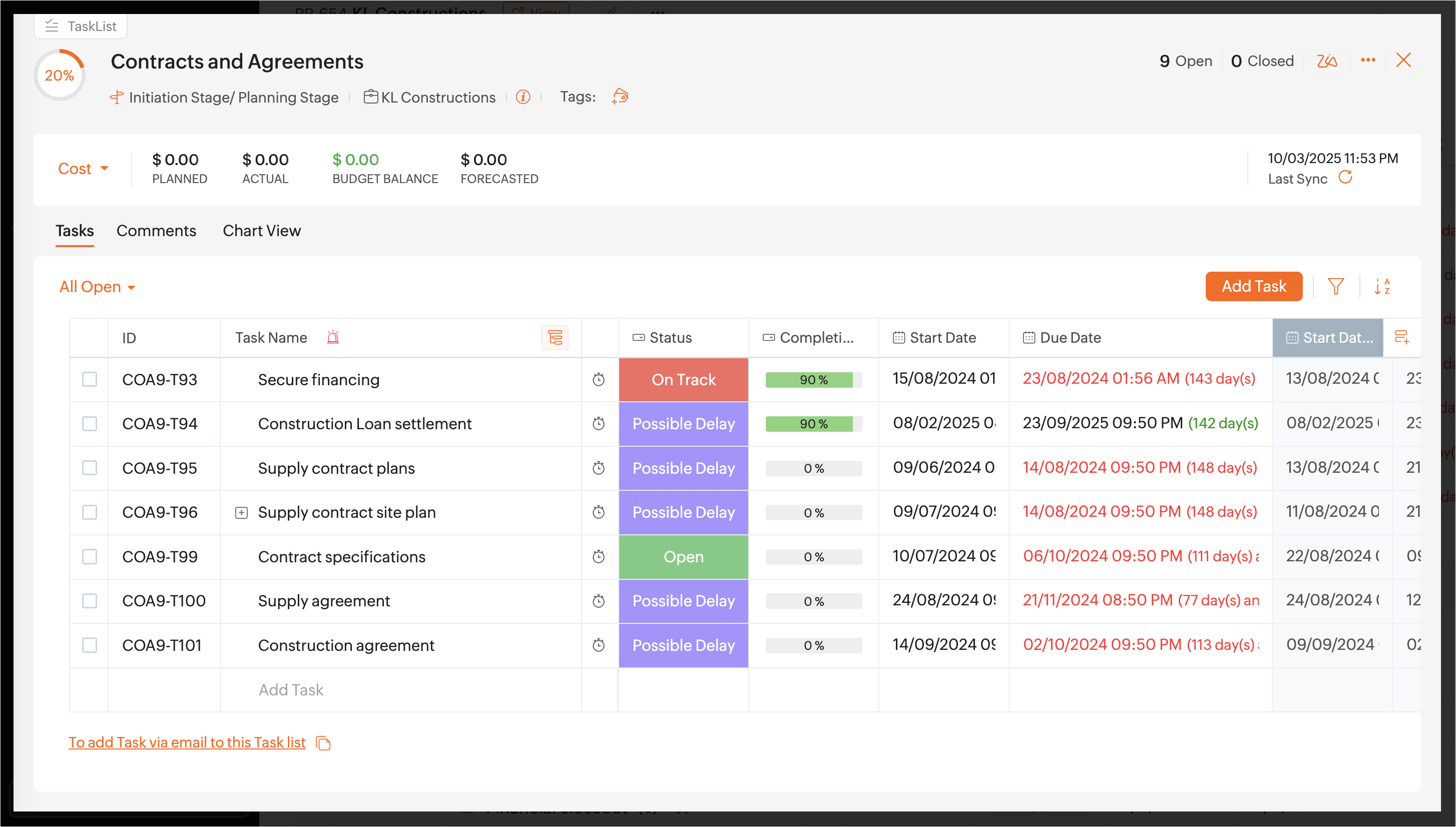
Task: Click the filter funnel icon
Action: [1335, 286]
